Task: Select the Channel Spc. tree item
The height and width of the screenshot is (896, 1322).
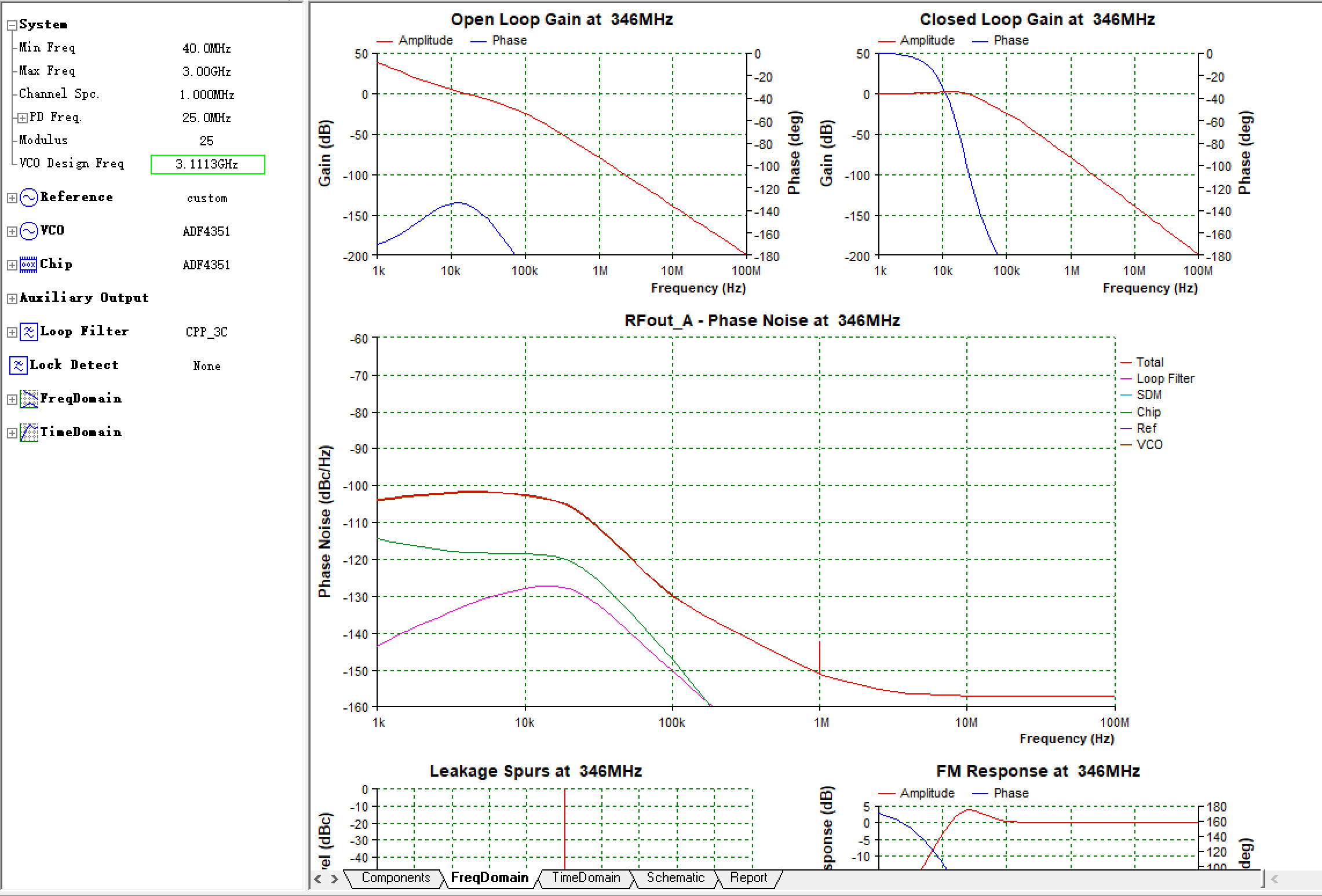Action: 59,94
